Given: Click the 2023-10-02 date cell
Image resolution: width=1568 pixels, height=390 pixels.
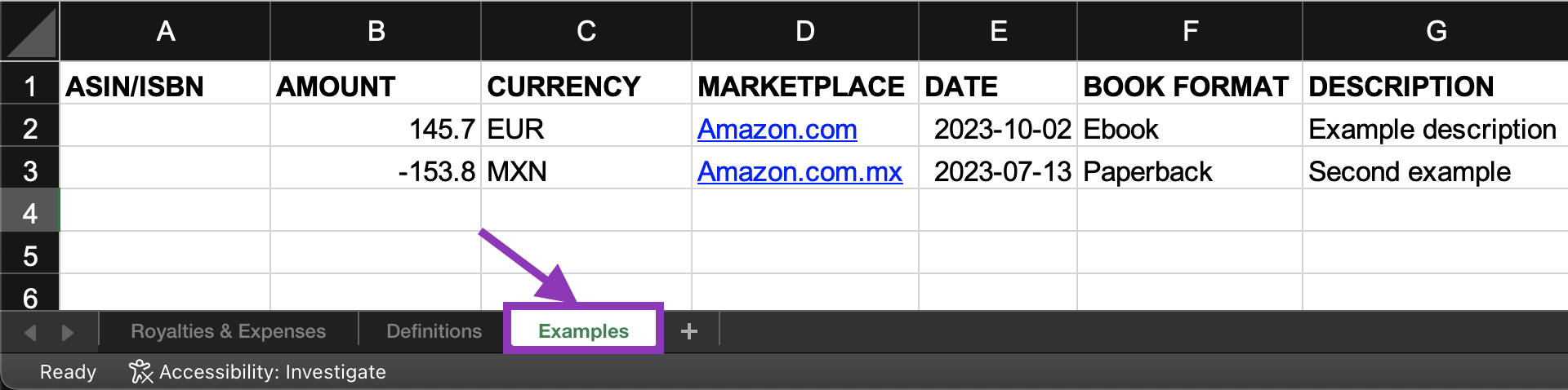Looking at the screenshot, I should (x=998, y=128).
